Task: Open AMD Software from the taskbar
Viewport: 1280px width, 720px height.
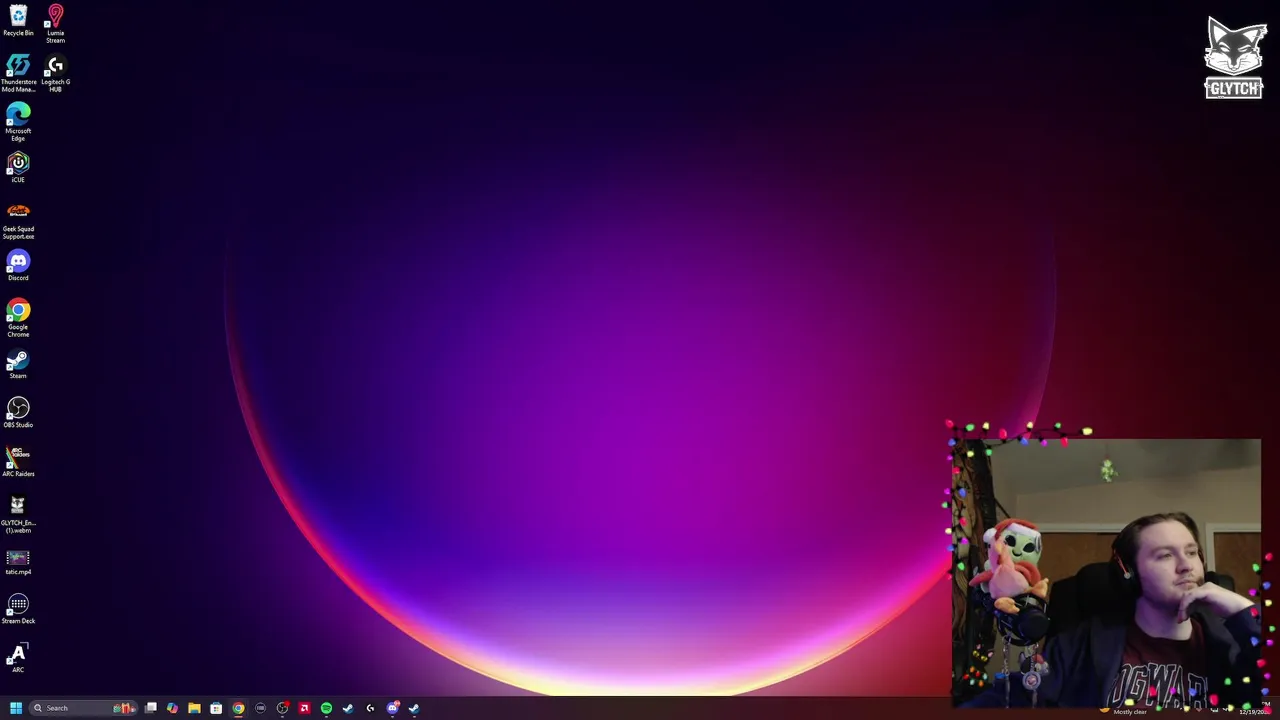Action: [304, 708]
